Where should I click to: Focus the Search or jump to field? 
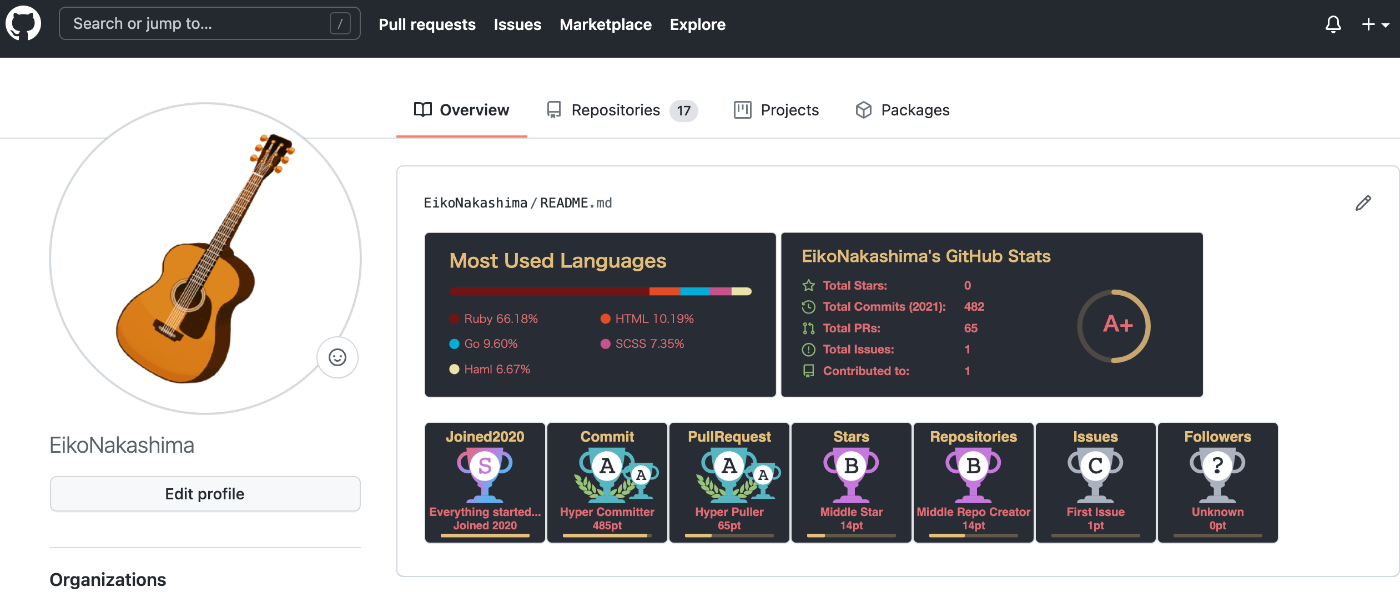tap(210, 24)
